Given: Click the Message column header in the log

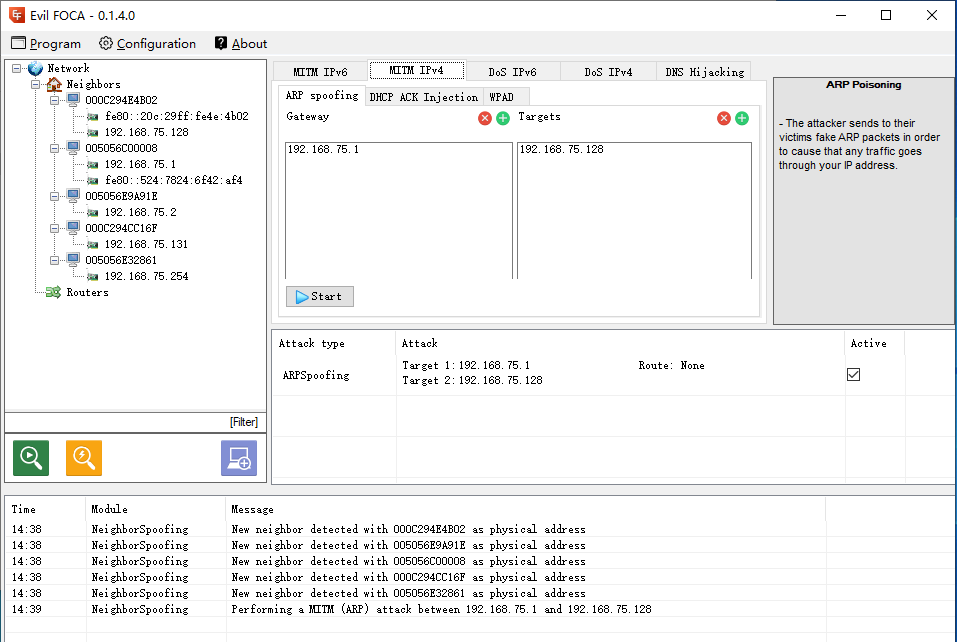Looking at the screenshot, I should tap(525, 509).
